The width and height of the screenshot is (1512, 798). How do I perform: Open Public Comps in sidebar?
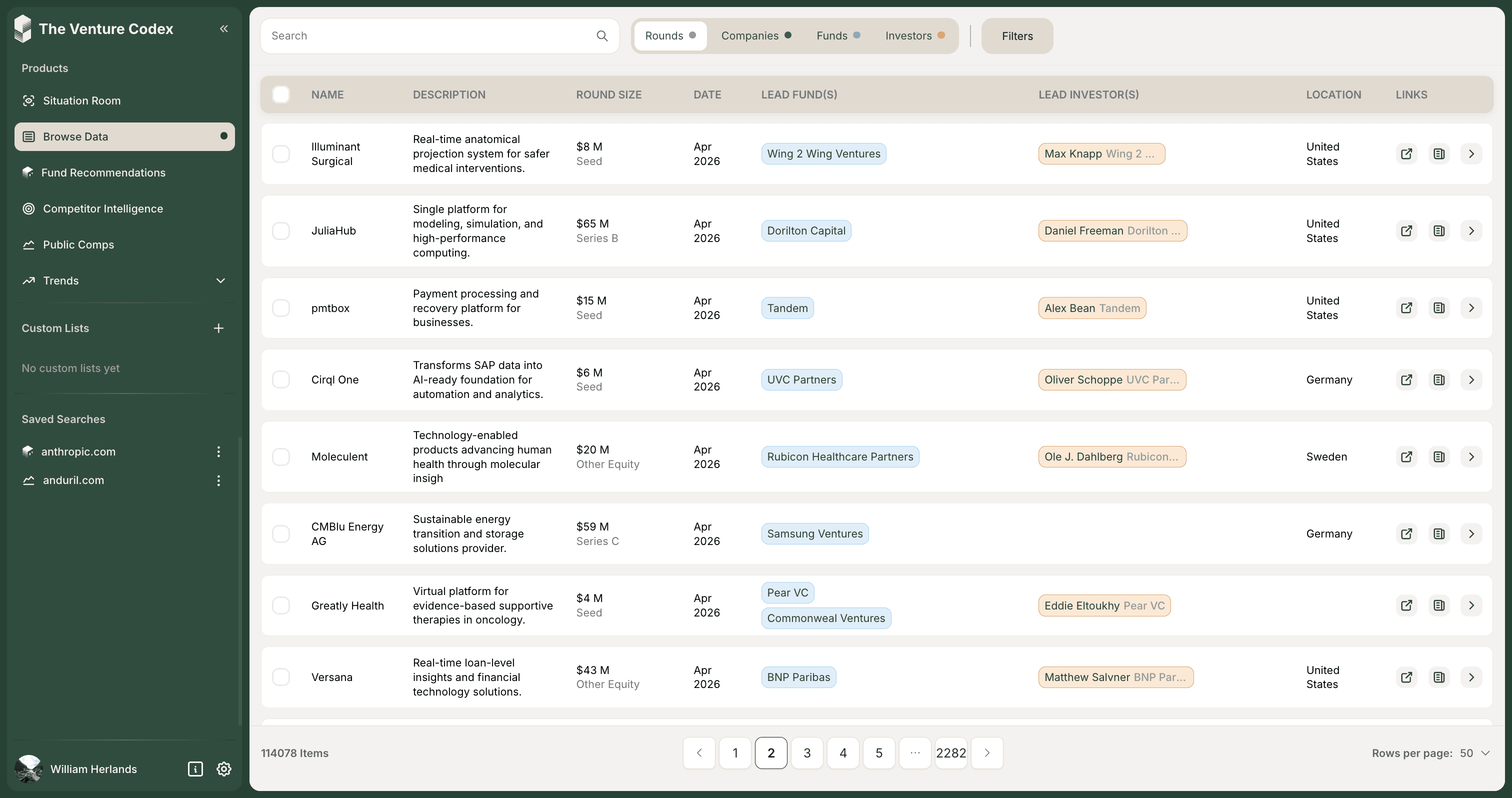click(124, 244)
